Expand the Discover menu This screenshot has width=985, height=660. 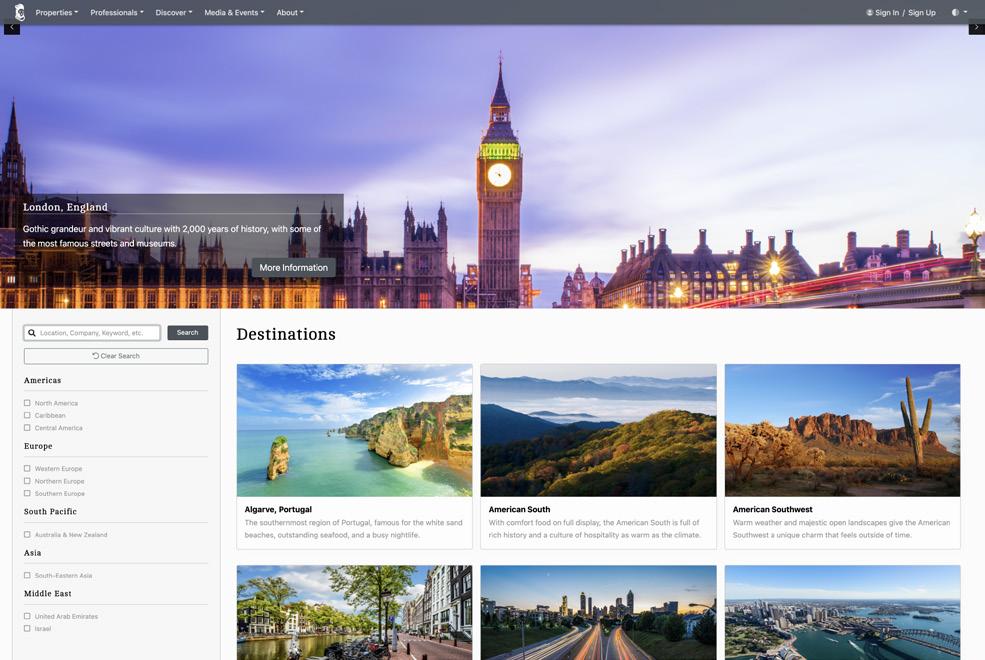174,12
